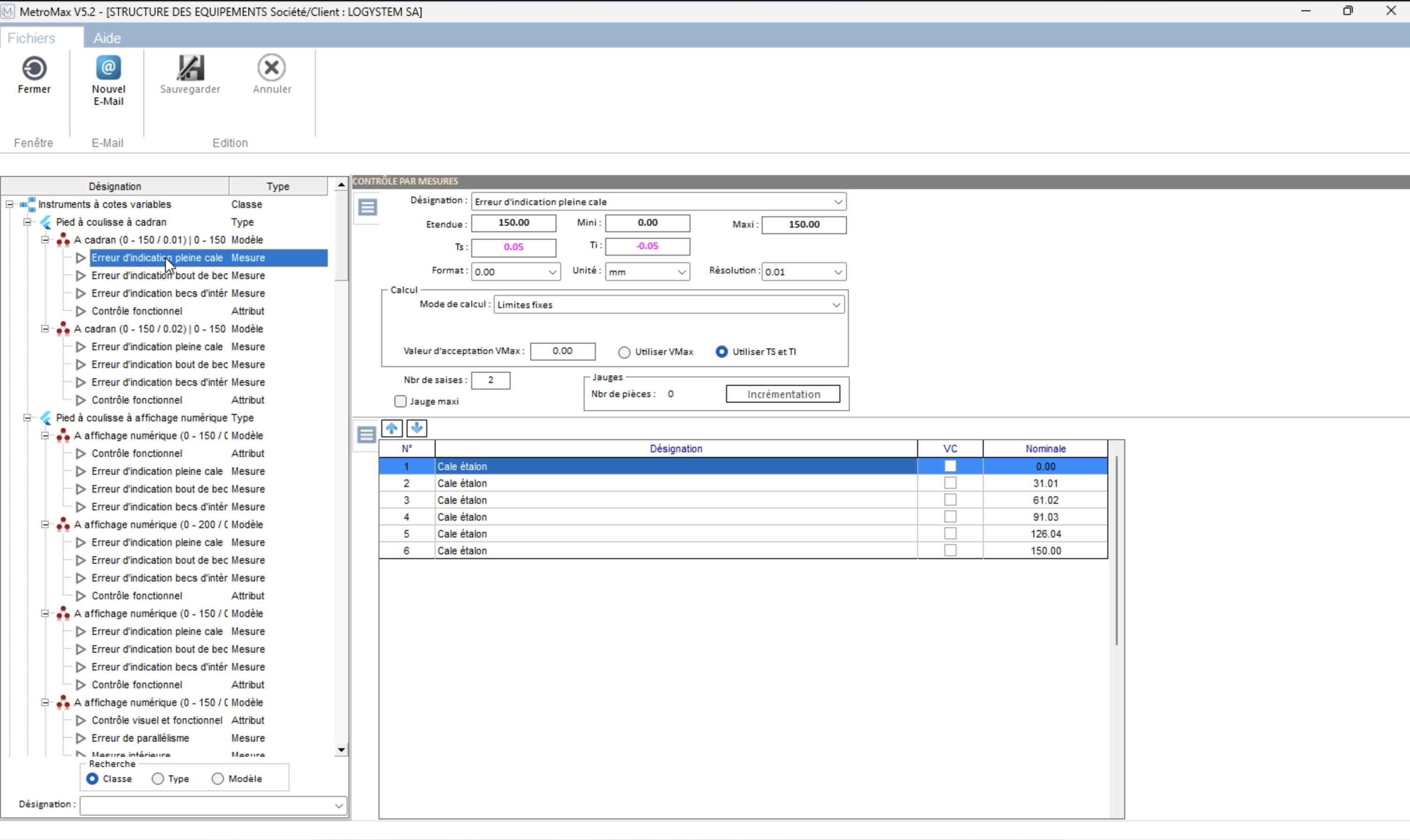Click the Nbr de saises input field
The image size is (1410, 840).
490,380
